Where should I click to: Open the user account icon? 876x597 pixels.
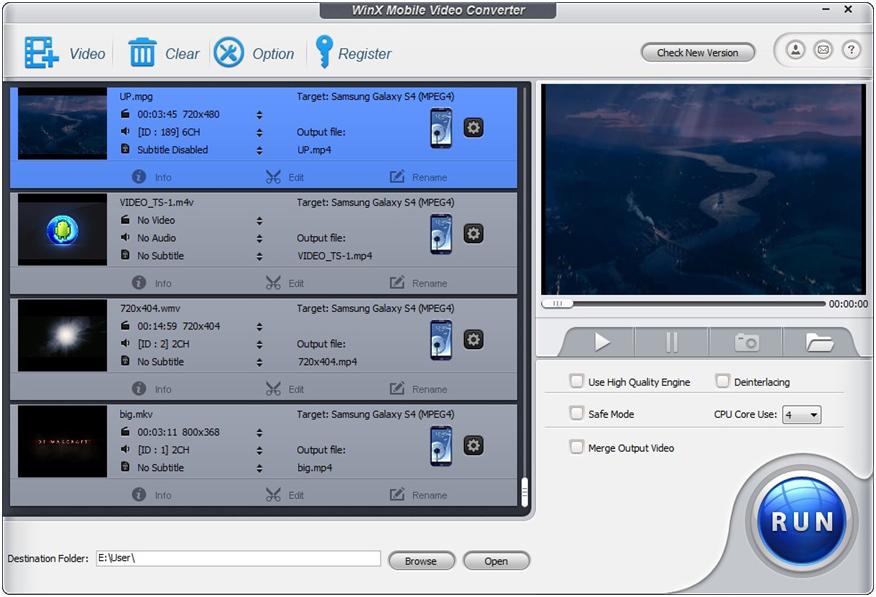tap(796, 50)
